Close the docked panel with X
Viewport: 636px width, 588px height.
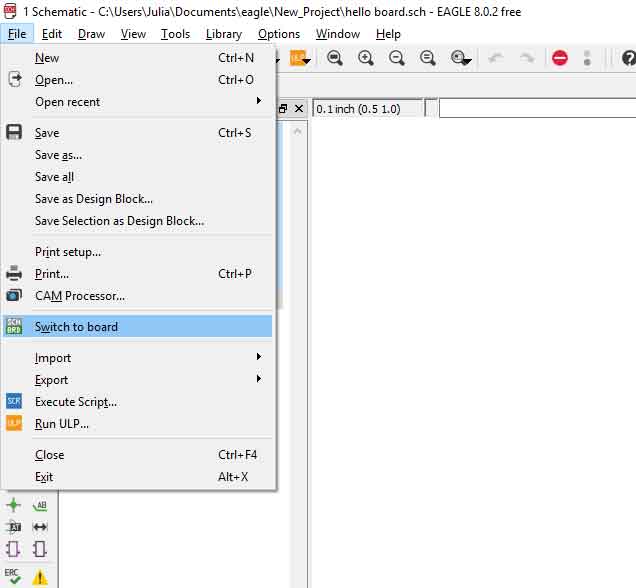[x=299, y=108]
